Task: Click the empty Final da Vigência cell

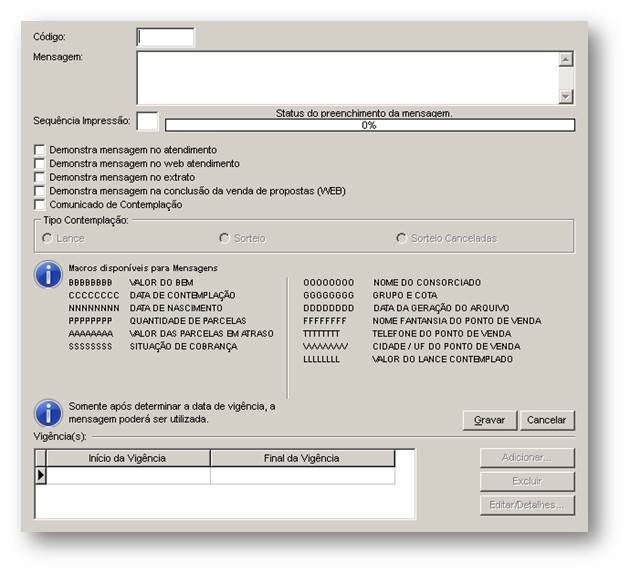Action: (x=302, y=475)
